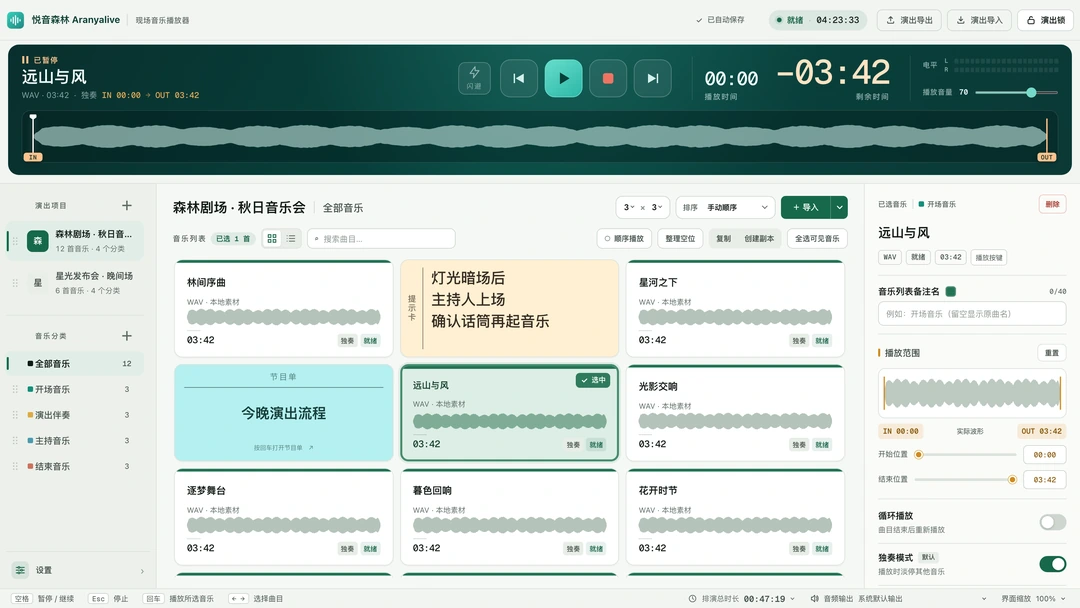The width and height of the screenshot is (1080, 608).
Task: Skip to the previous track
Action: (x=519, y=78)
